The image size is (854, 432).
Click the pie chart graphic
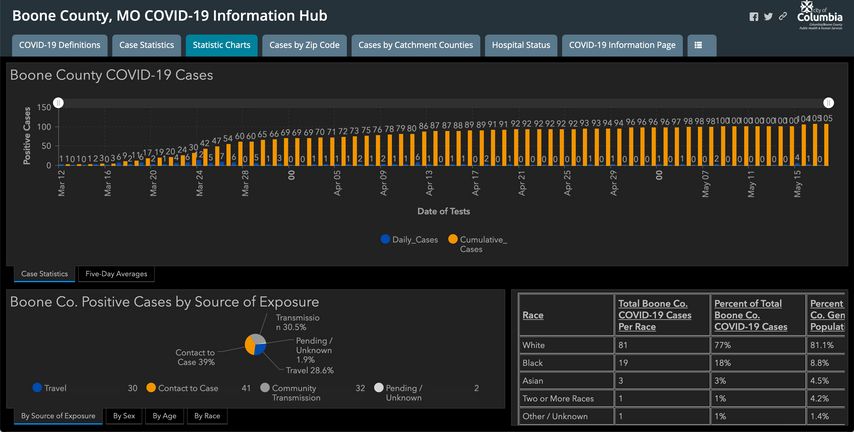[255, 344]
